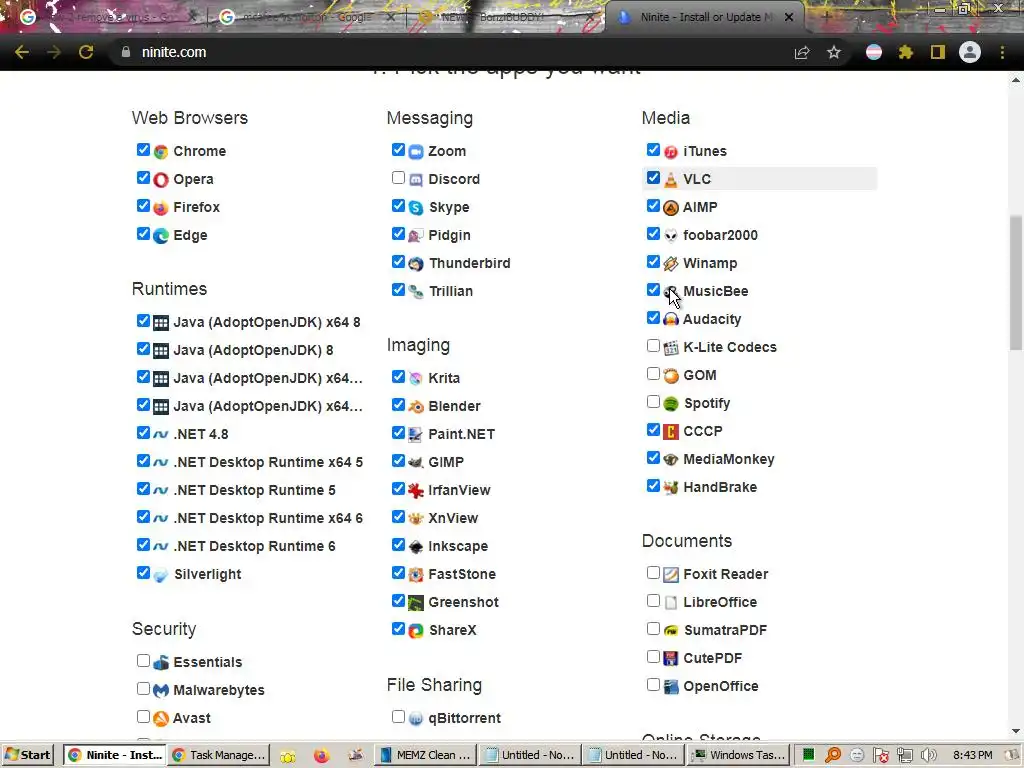
Task: Open the Windows Start button
Action: click(27, 755)
